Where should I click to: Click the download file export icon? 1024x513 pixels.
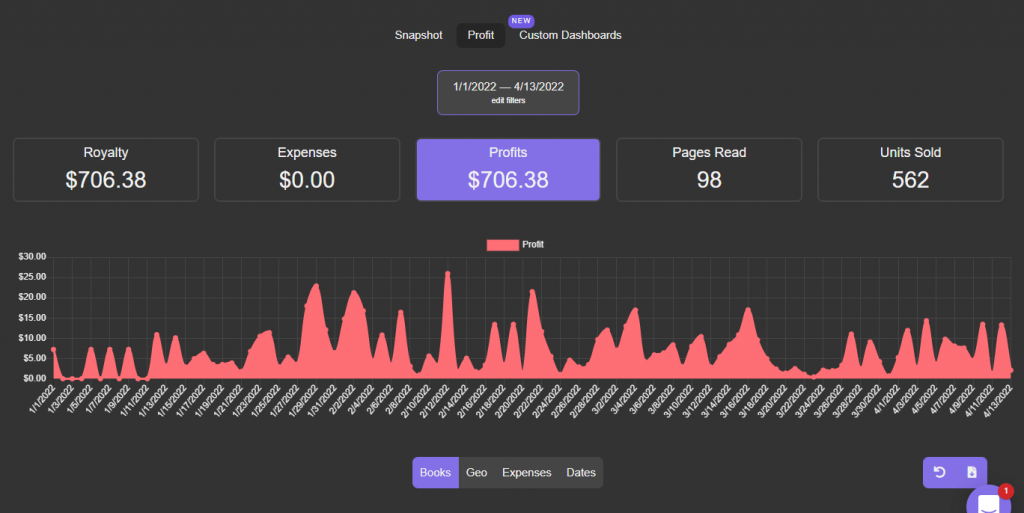point(970,472)
